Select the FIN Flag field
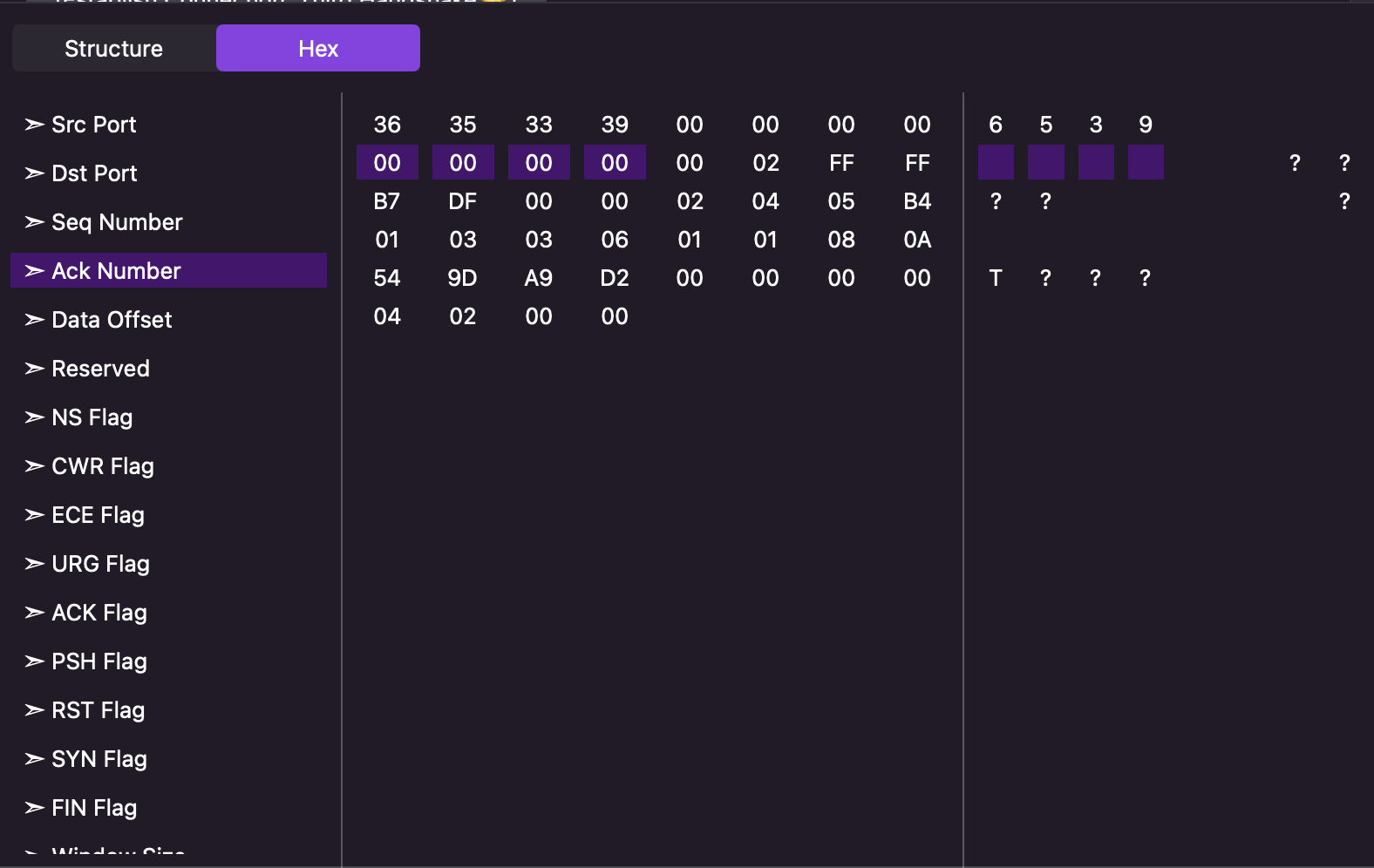Viewport: 1374px width, 868px height. coord(168,808)
